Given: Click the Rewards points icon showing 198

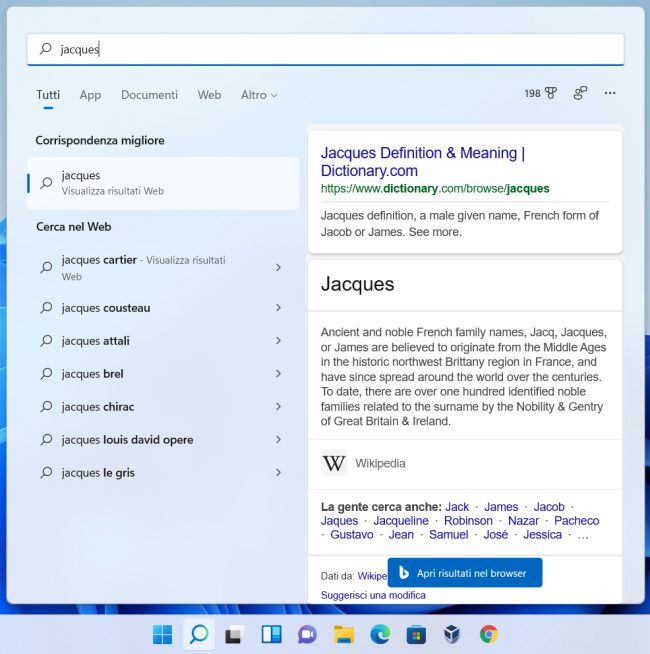Looking at the screenshot, I should pos(541,93).
